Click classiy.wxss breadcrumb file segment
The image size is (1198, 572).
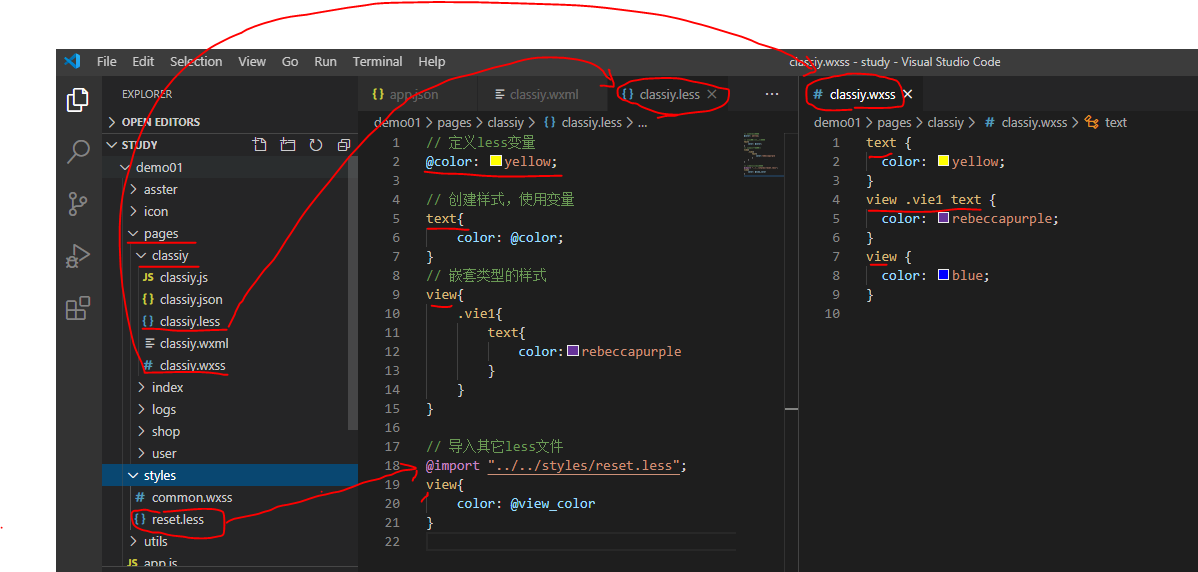pyautogui.click(x=1034, y=122)
